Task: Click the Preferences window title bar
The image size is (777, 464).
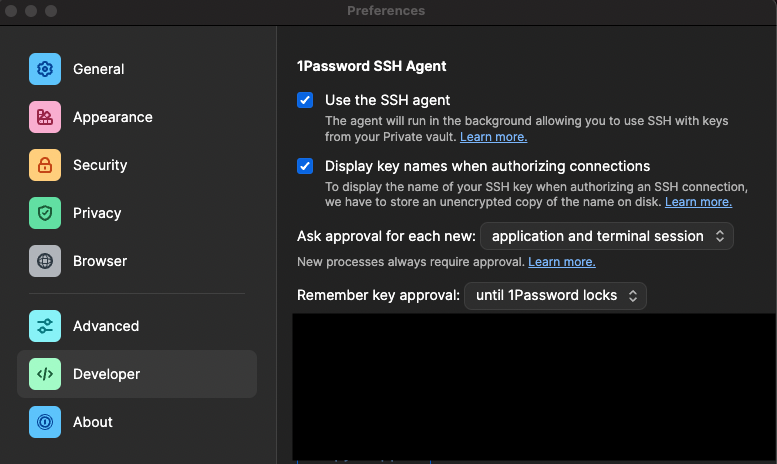Action: pyautogui.click(x=386, y=11)
